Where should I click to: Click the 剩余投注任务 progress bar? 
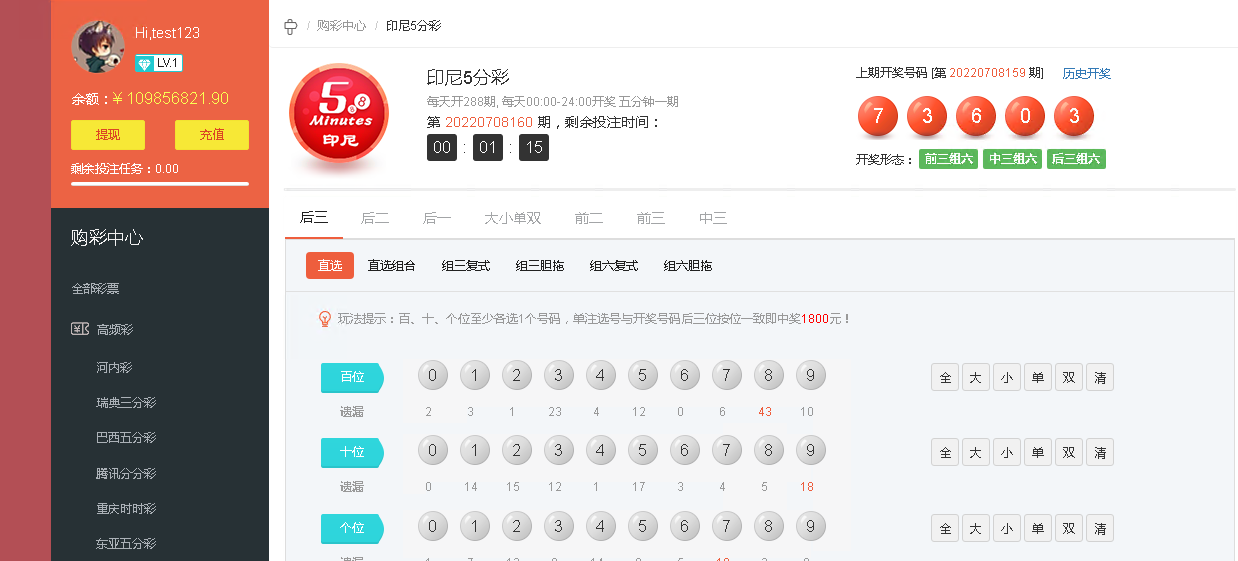point(160,184)
